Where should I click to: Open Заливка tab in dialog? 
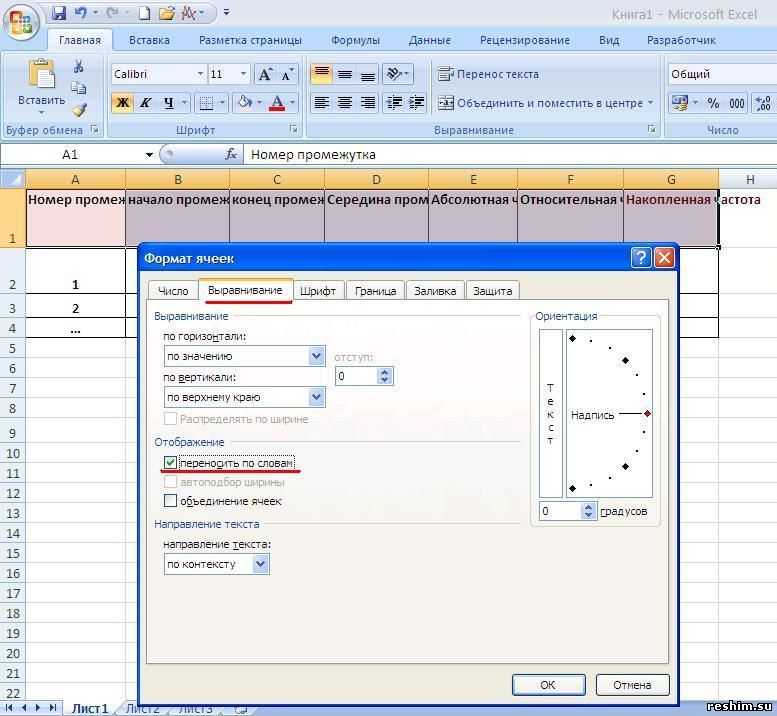(x=435, y=291)
